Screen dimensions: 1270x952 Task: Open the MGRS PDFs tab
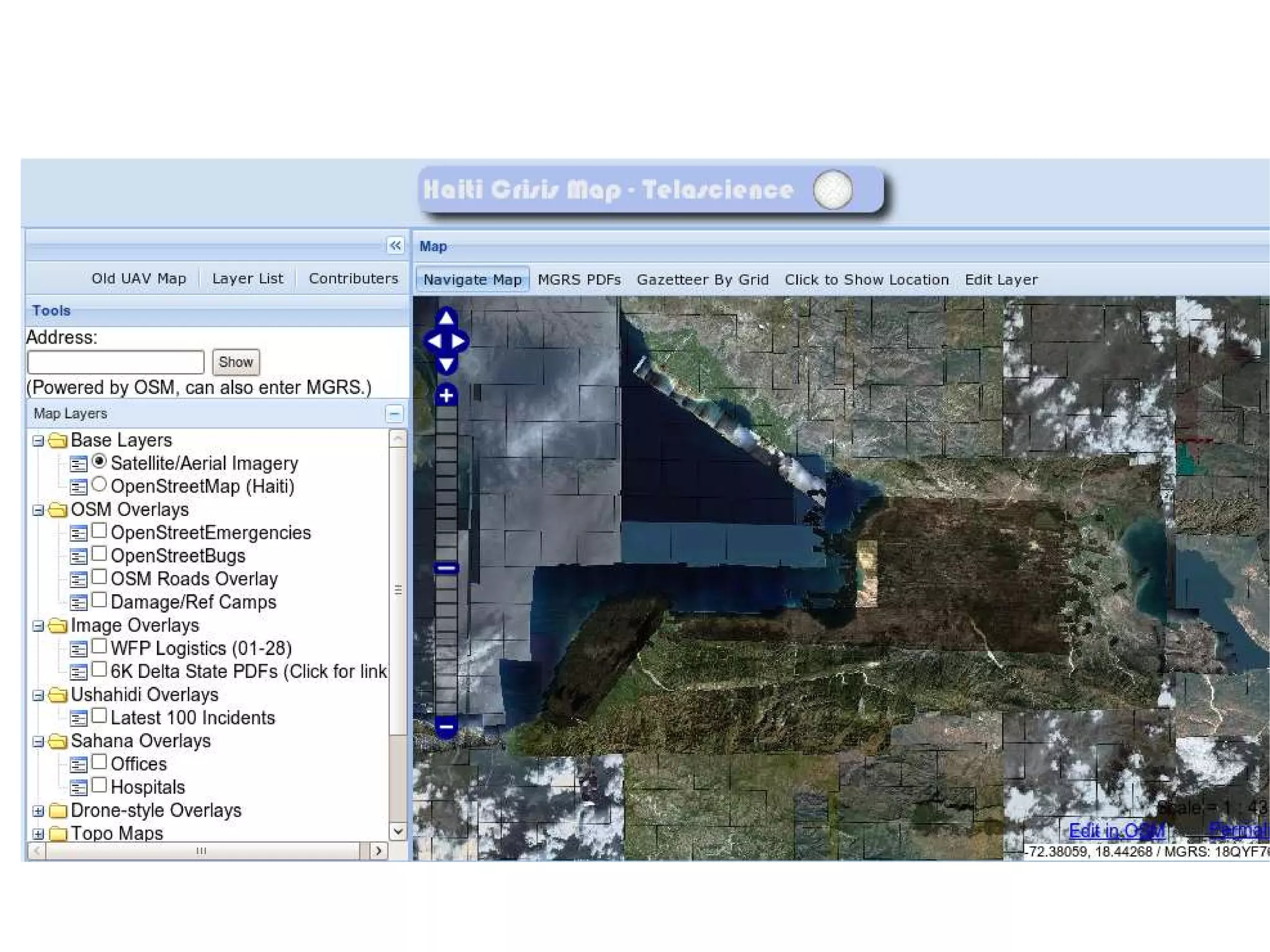pos(579,280)
